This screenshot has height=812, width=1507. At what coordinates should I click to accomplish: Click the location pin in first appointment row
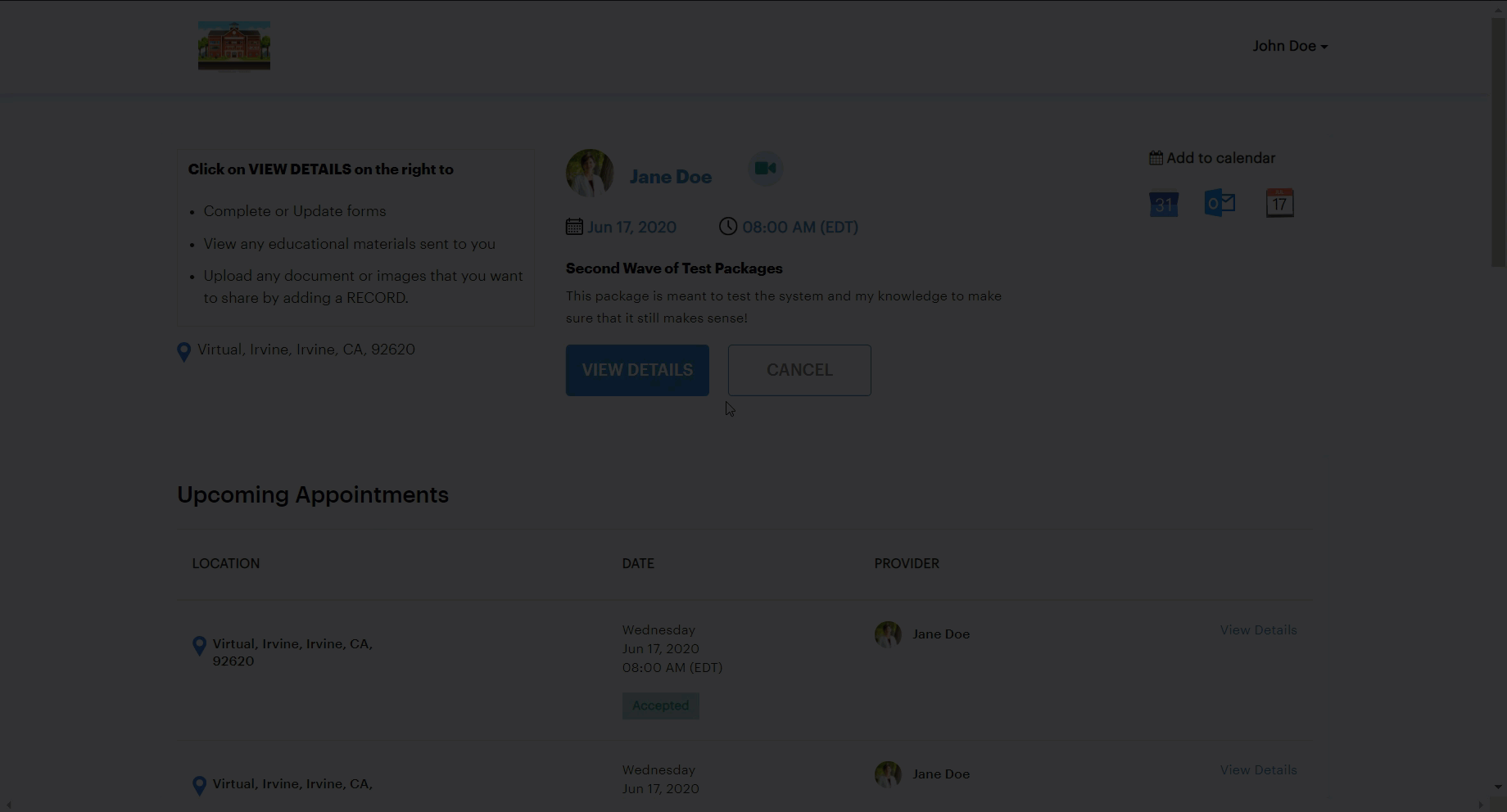point(199,647)
